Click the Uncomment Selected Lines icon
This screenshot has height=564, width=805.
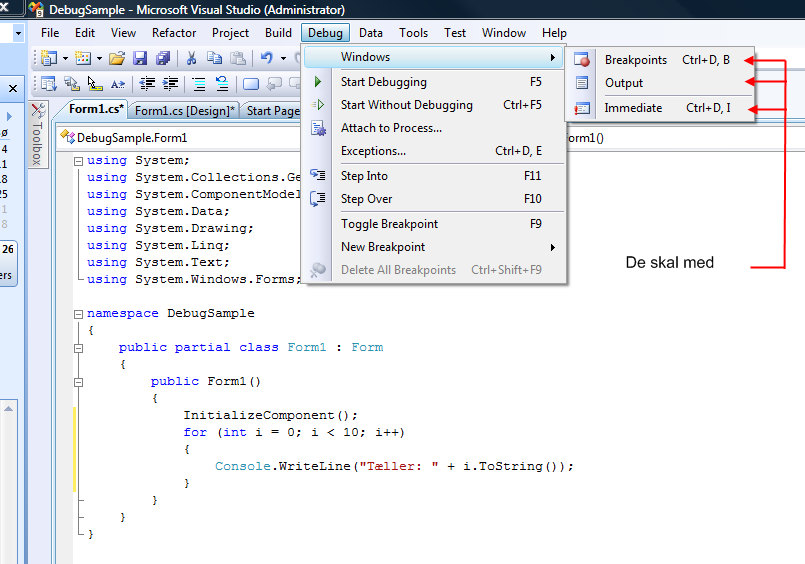222,84
